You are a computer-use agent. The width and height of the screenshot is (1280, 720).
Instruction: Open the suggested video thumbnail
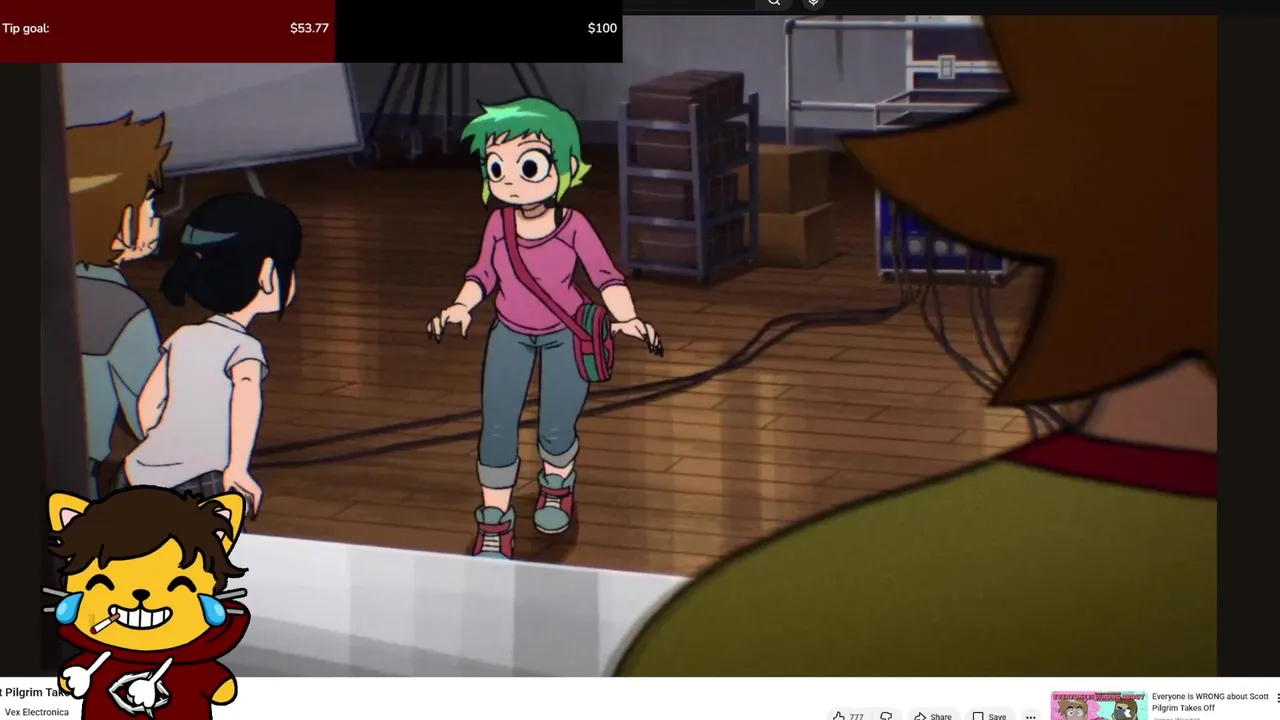(1098, 705)
